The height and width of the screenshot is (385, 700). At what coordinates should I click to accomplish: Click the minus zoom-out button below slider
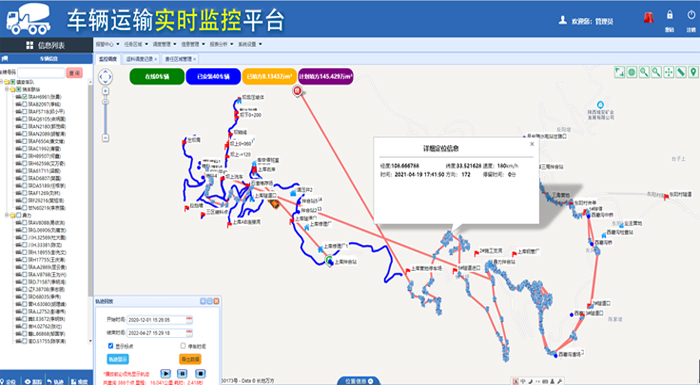tap(105, 138)
